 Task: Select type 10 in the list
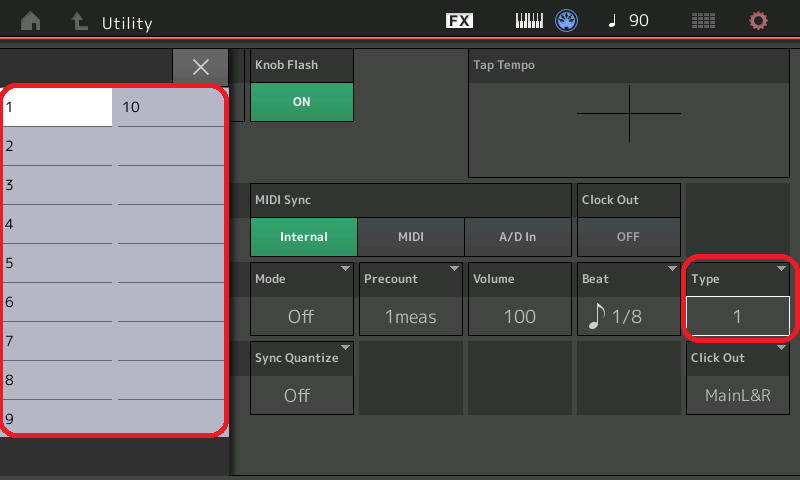pos(170,107)
